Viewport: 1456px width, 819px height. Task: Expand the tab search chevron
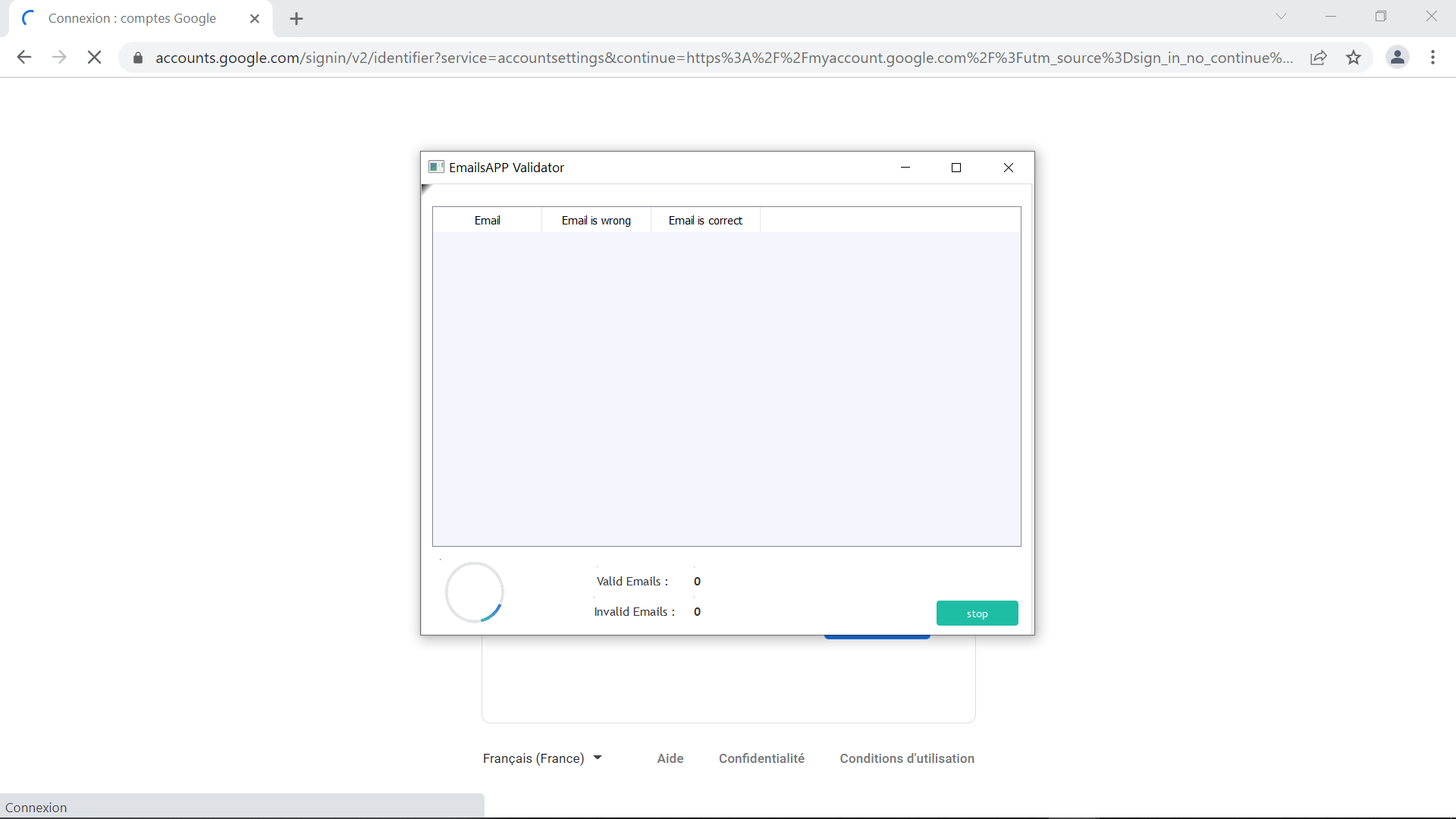click(1281, 17)
